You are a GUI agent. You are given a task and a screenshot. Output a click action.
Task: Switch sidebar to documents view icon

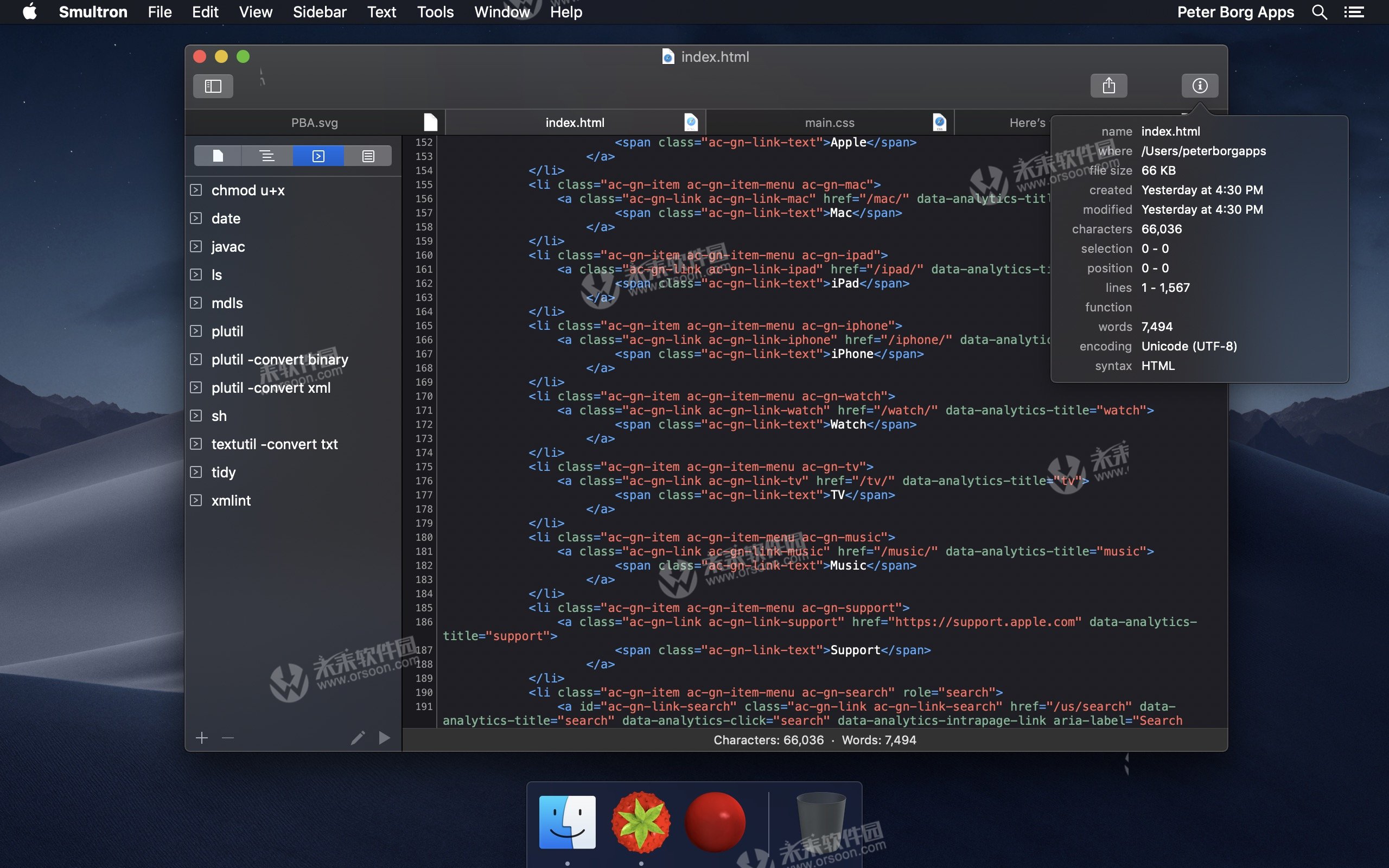[218, 156]
